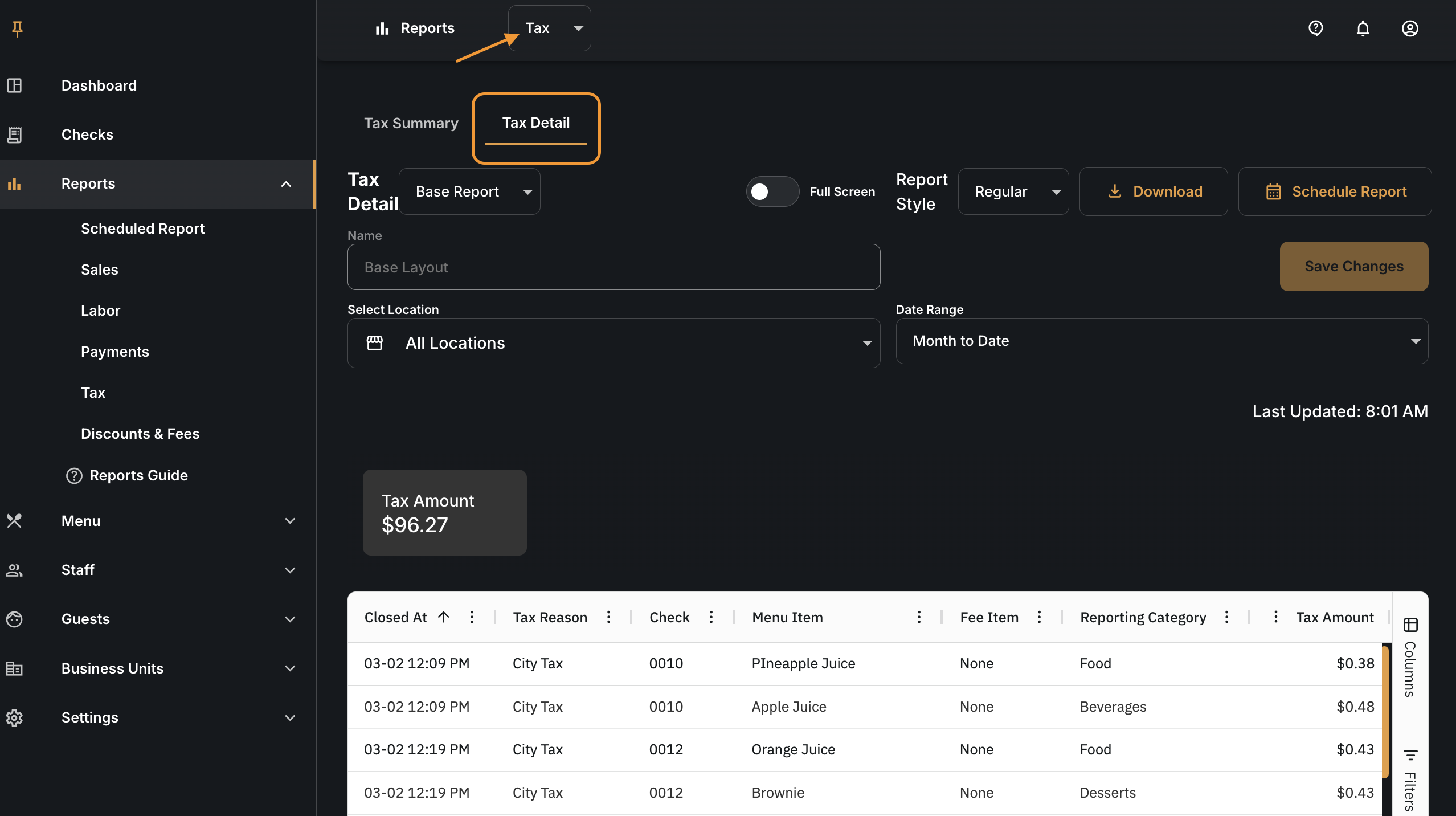Open the Month to Date dropdown
This screenshot has height=816, width=1456.
pos(1161,341)
